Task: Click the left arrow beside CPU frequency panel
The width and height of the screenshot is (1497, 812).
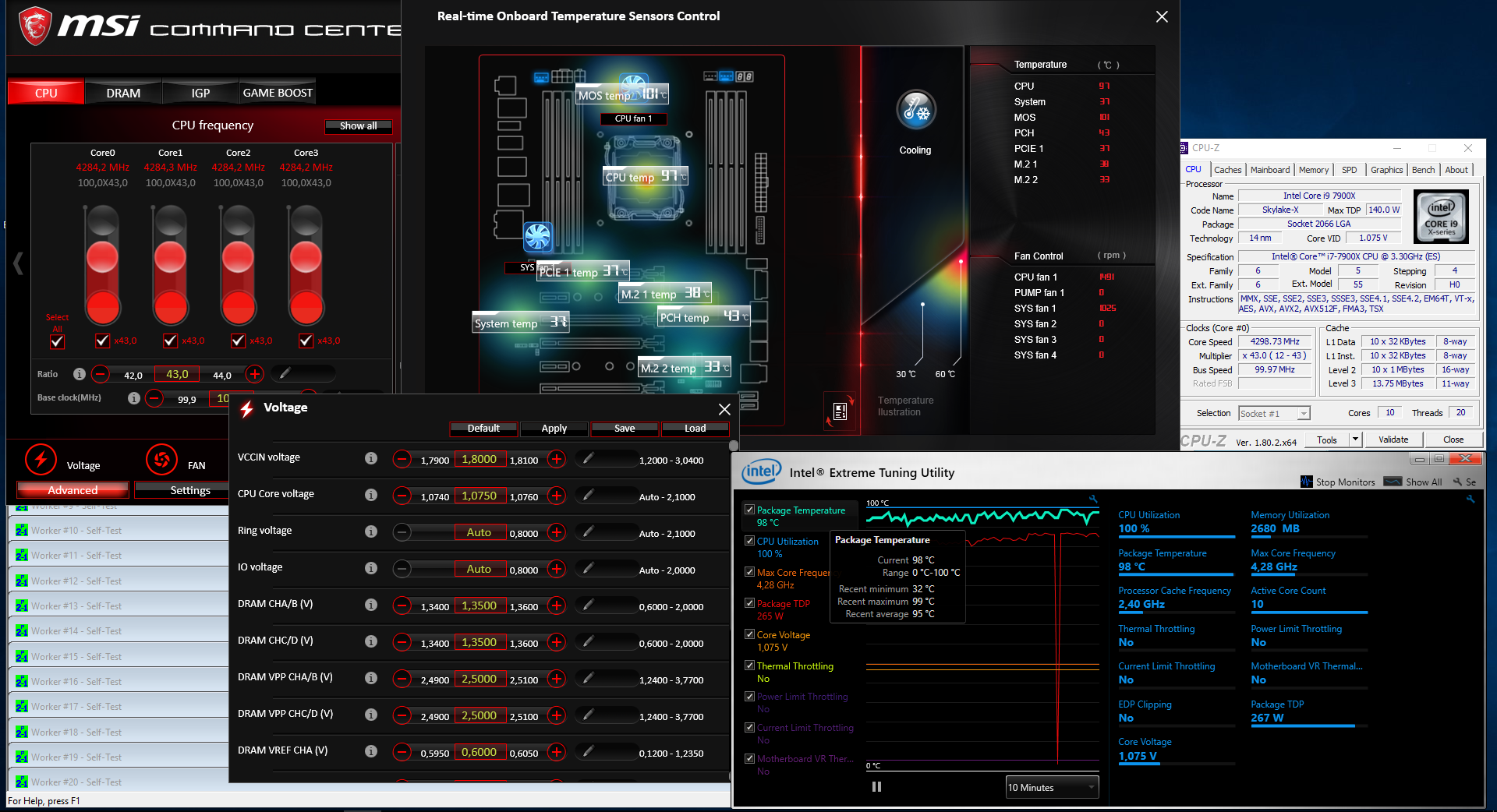Action: (18, 263)
